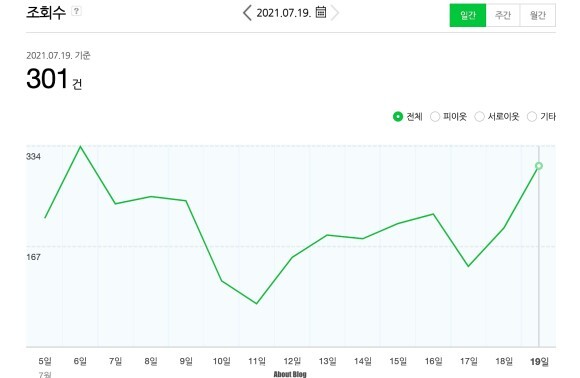This screenshot has width=580, height=378.
Task: Click the 2021.07.19. 기준 caption
Action: pos(58,55)
